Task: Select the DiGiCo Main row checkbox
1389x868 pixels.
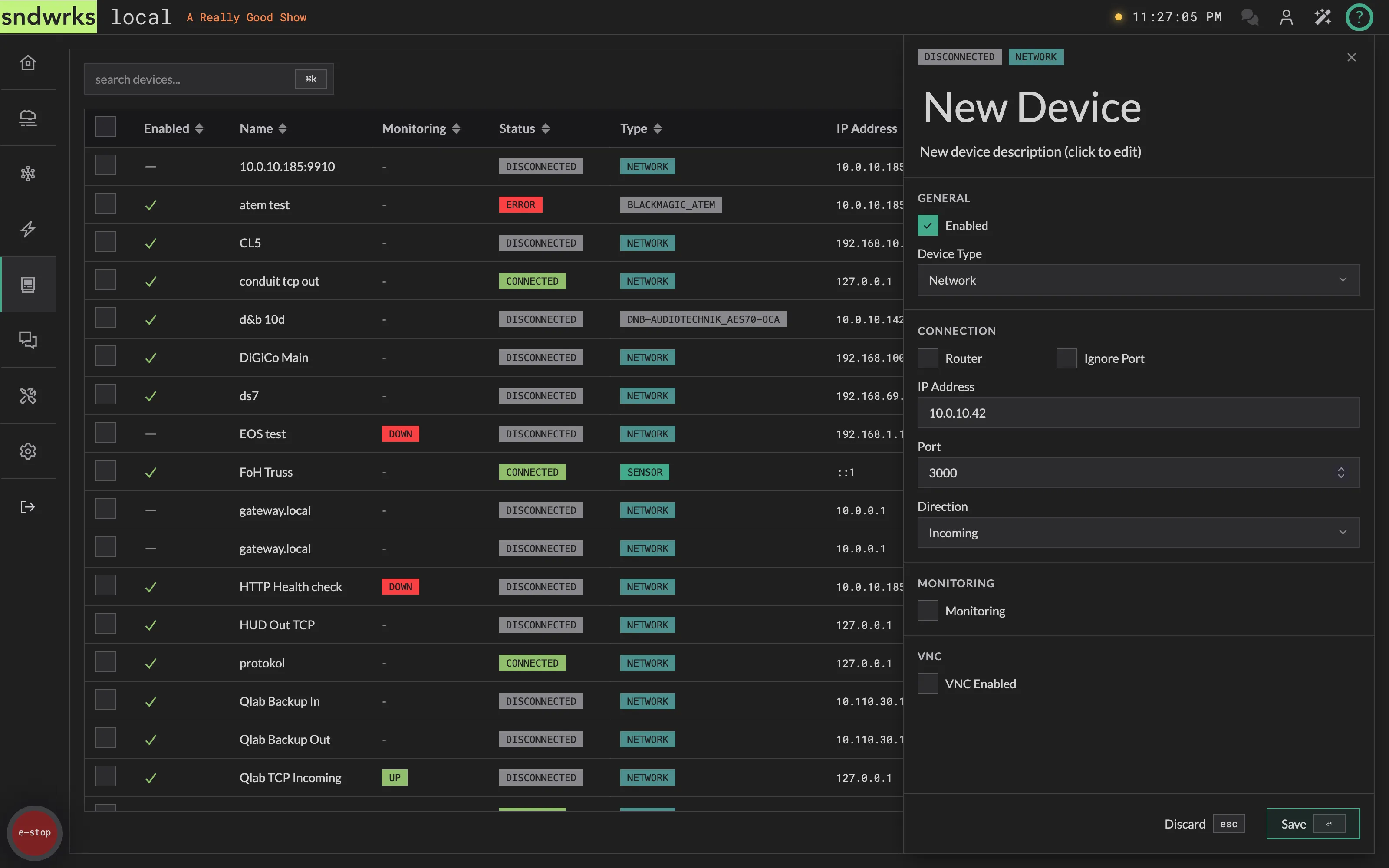Action: pyautogui.click(x=105, y=356)
